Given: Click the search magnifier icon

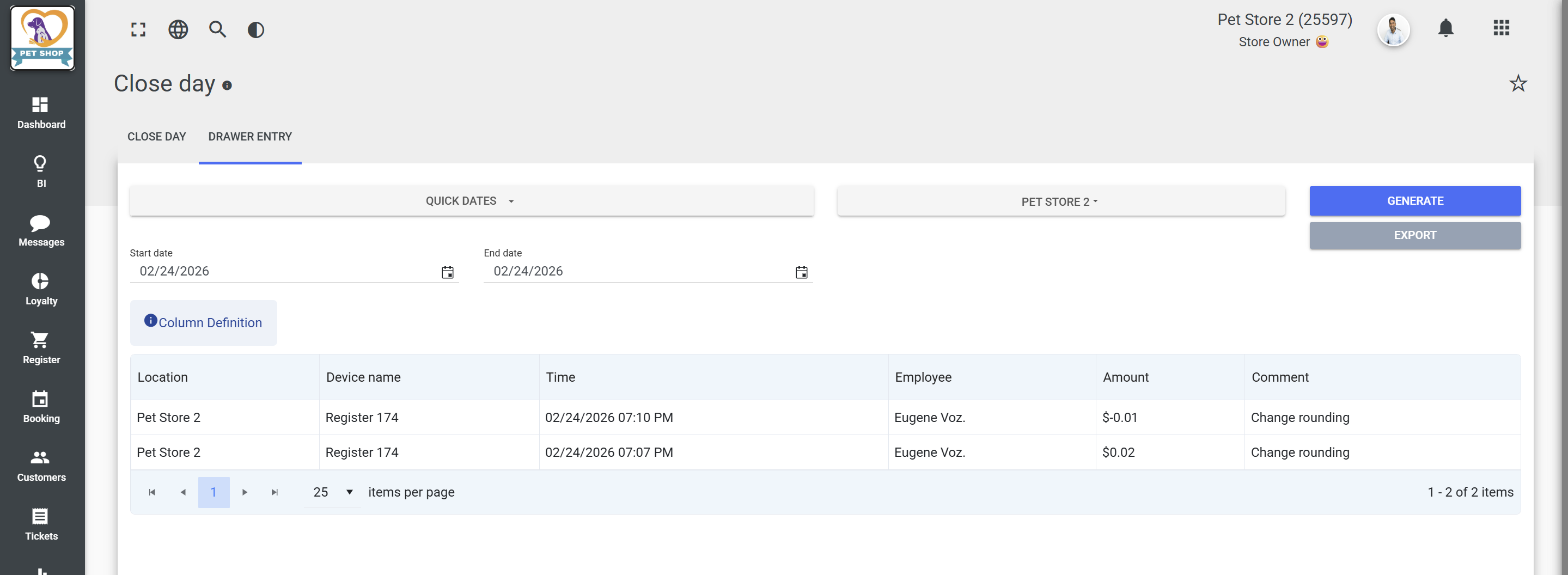Looking at the screenshot, I should [217, 29].
